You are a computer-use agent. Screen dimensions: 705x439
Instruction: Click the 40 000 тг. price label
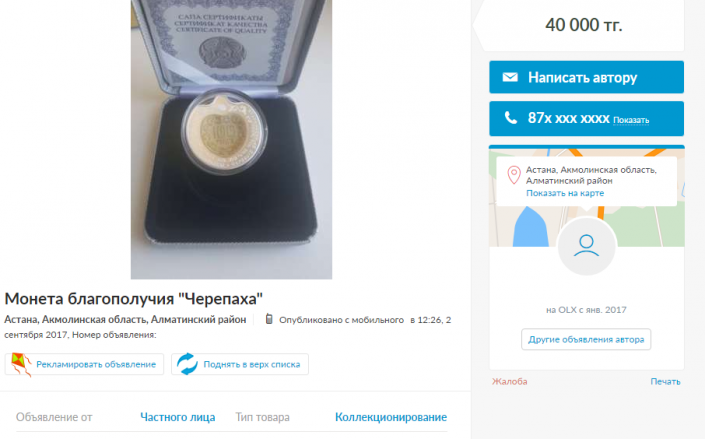pos(584,25)
